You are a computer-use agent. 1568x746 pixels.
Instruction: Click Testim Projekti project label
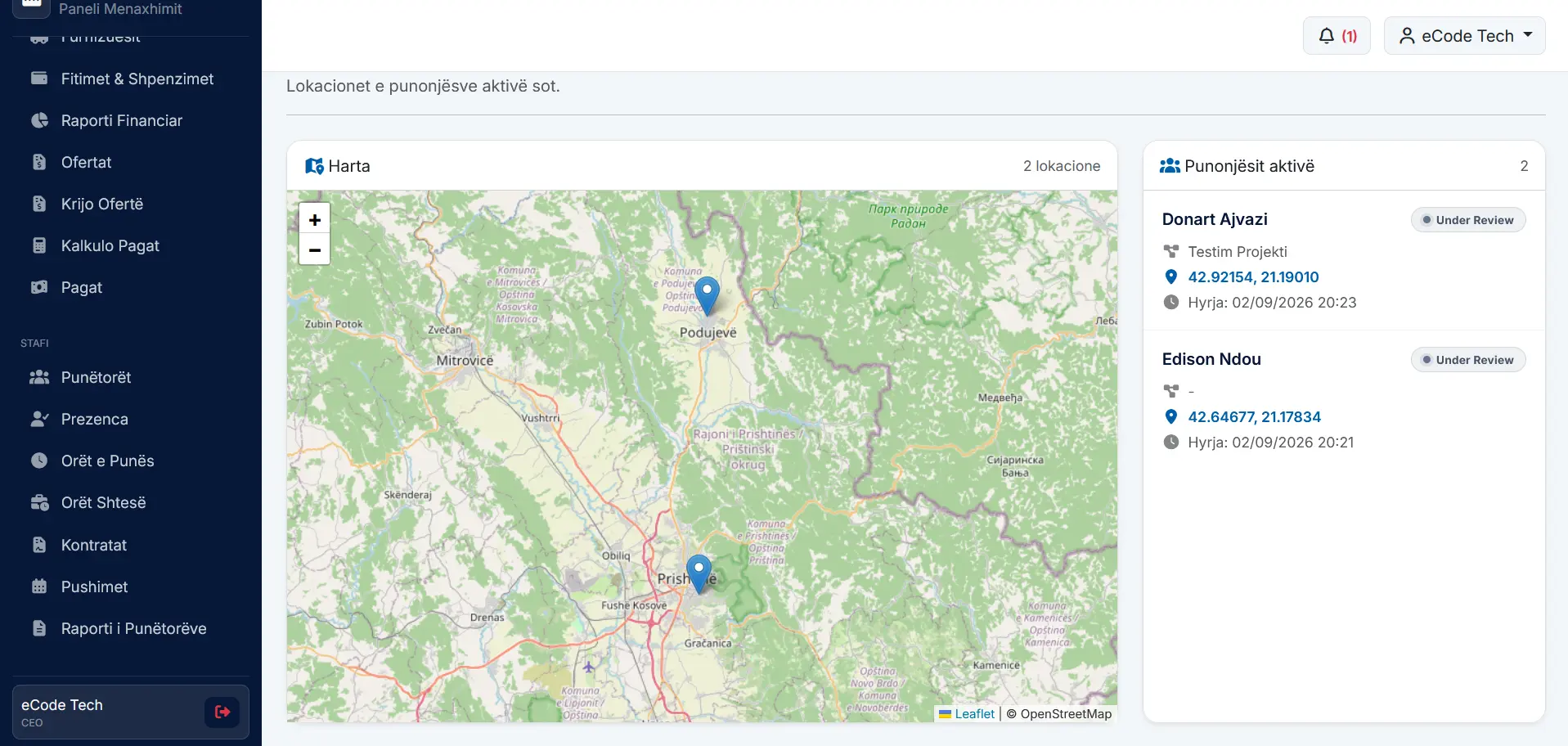(x=1238, y=252)
